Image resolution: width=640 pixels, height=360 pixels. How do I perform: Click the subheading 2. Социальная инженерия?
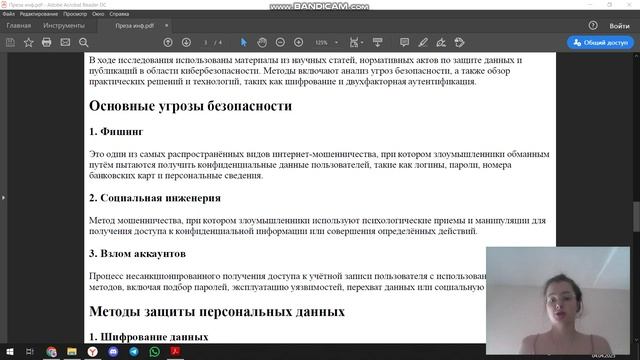(x=155, y=198)
